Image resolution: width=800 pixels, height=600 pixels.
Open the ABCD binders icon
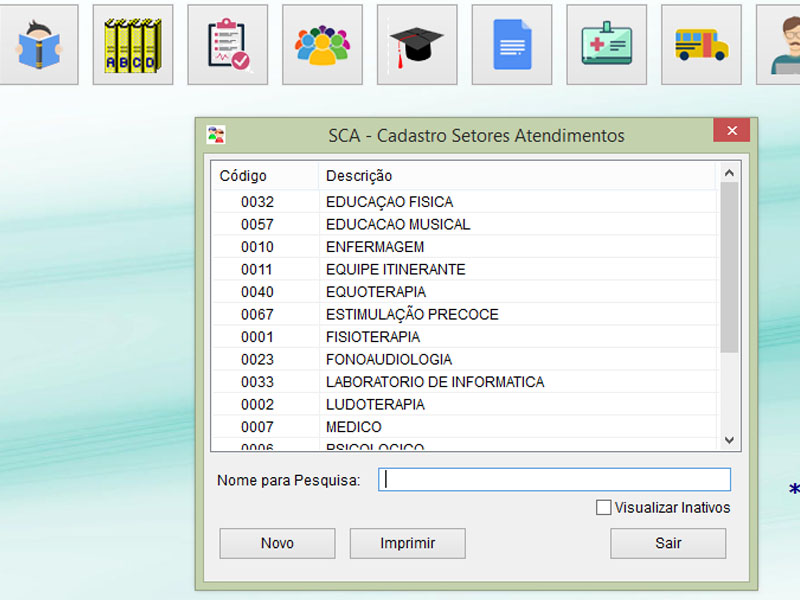point(132,45)
